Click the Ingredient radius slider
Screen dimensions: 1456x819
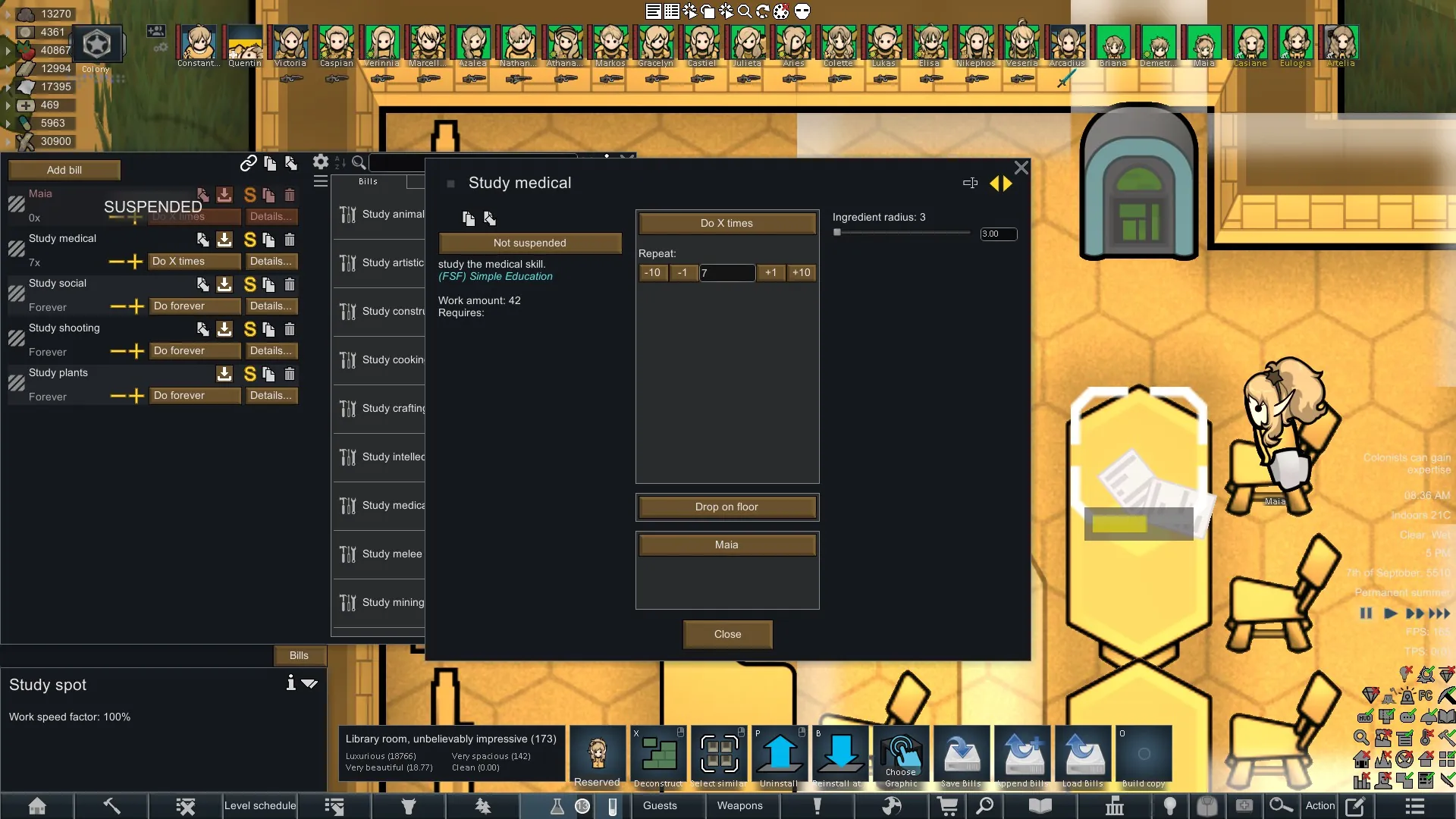(x=901, y=233)
